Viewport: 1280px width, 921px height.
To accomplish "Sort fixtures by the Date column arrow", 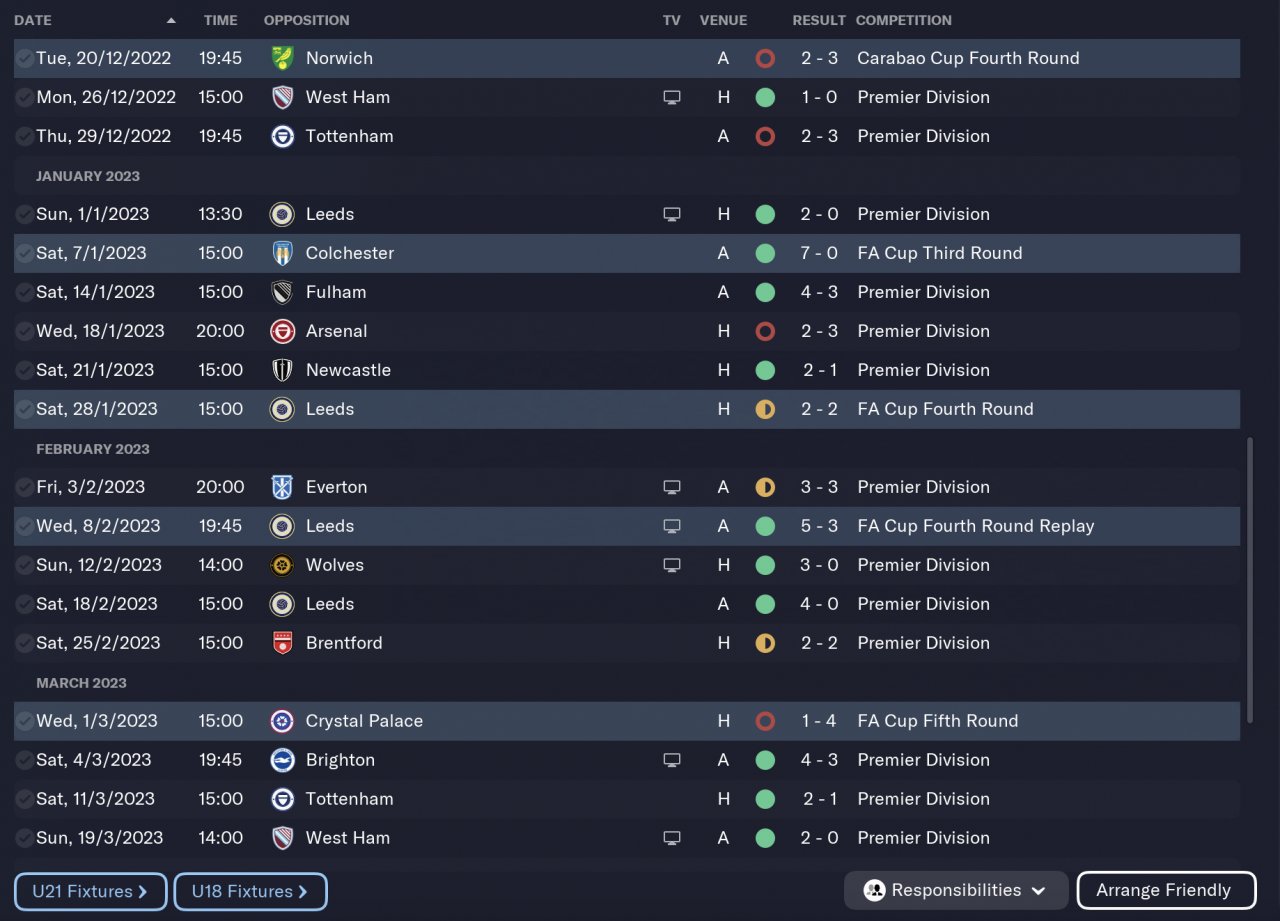I will tap(171, 20).
